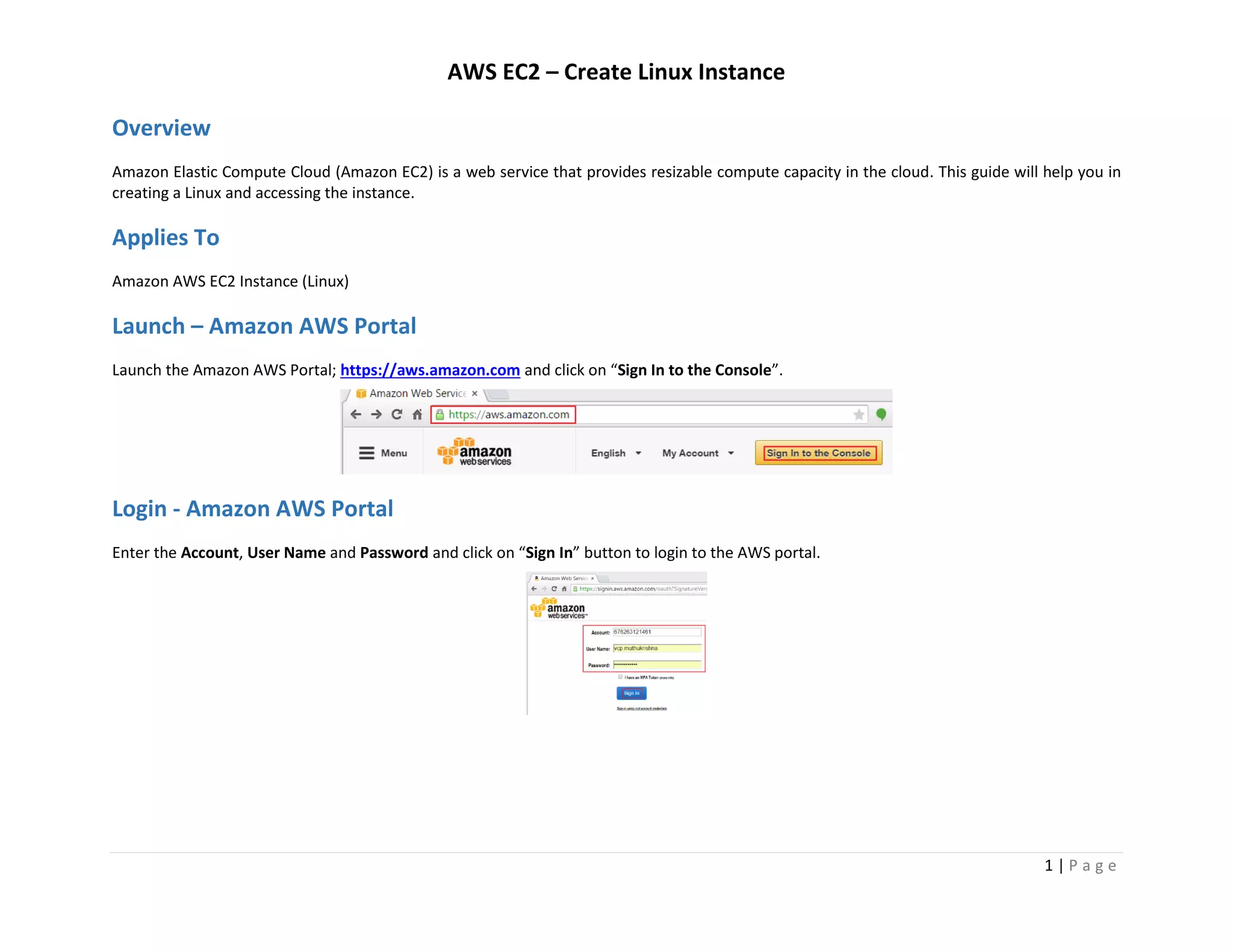Expand the English language dropdown
The image size is (1233, 952).
(x=616, y=453)
